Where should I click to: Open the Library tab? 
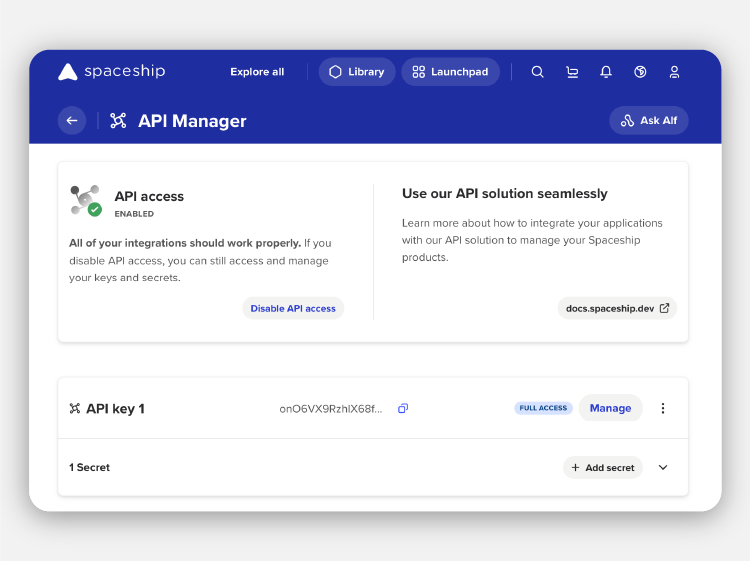coord(357,72)
